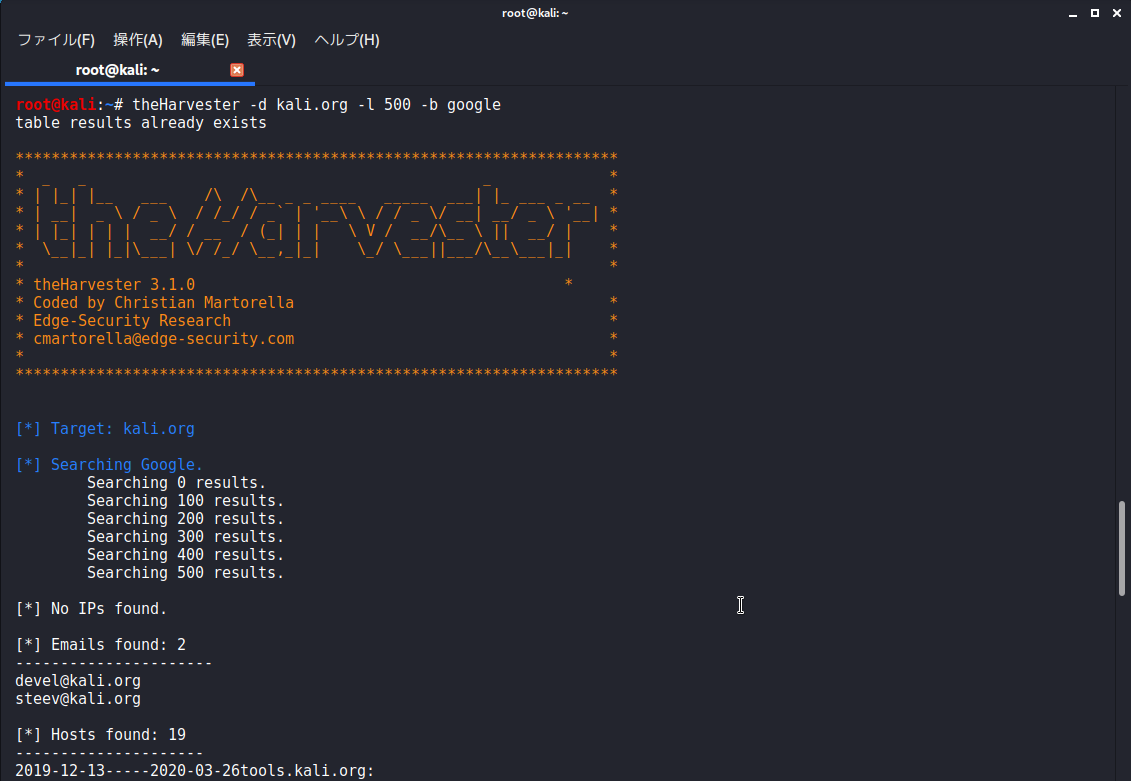Click the devel@kali.org email text

(78, 681)
